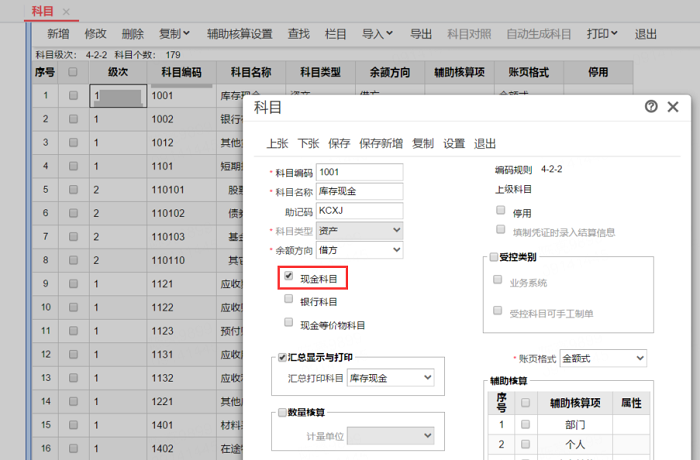This screenshot has width=700, height=460.
Task: Close the 科目 tab with its X icon
Action: (66, 11)
